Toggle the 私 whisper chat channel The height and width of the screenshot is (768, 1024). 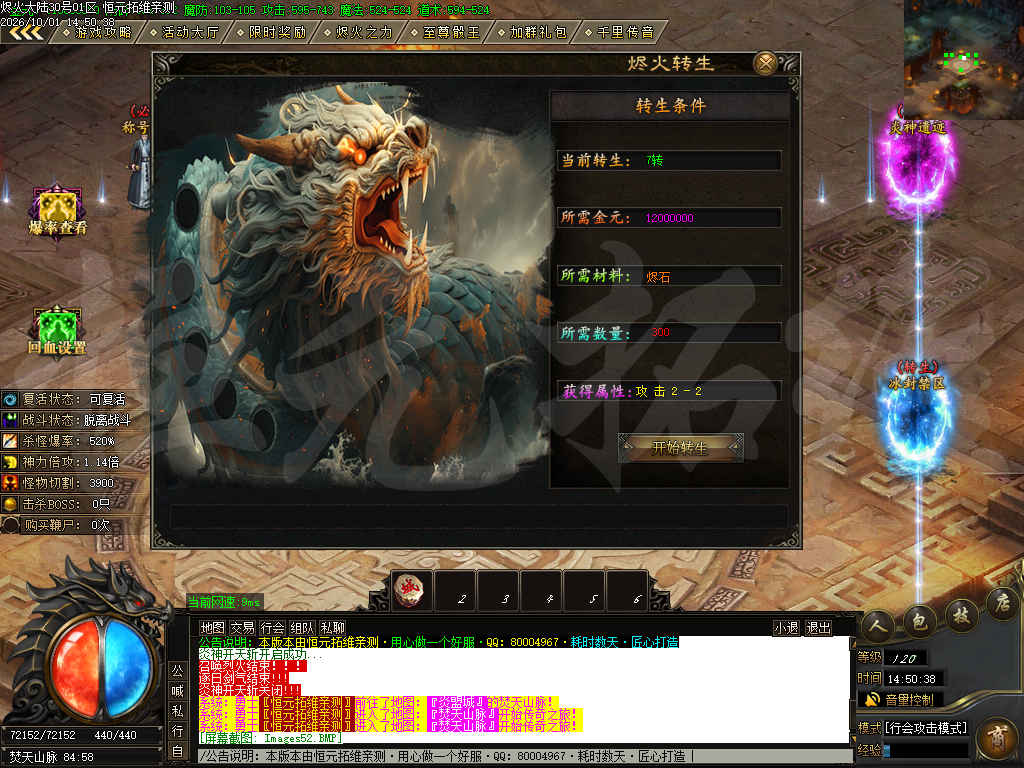click(x=178, y=711)
